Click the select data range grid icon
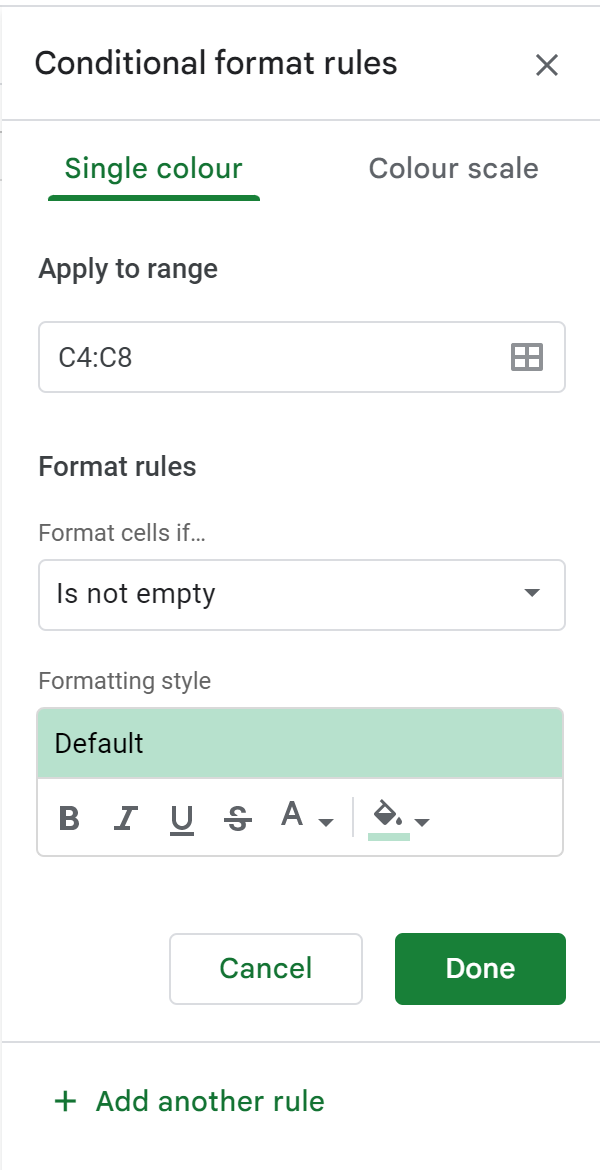Viewport: 600px width, 1170px height. click(529, 357)
